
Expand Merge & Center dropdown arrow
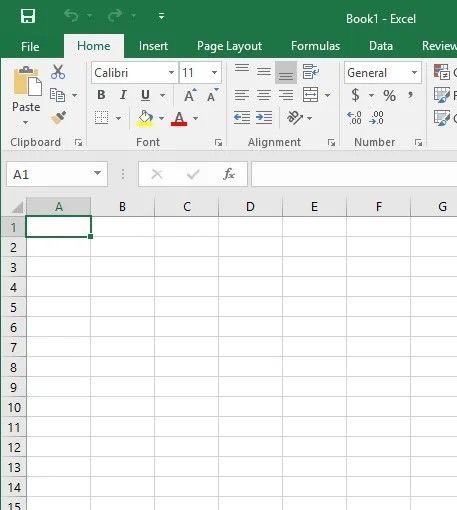coord(327,95)
